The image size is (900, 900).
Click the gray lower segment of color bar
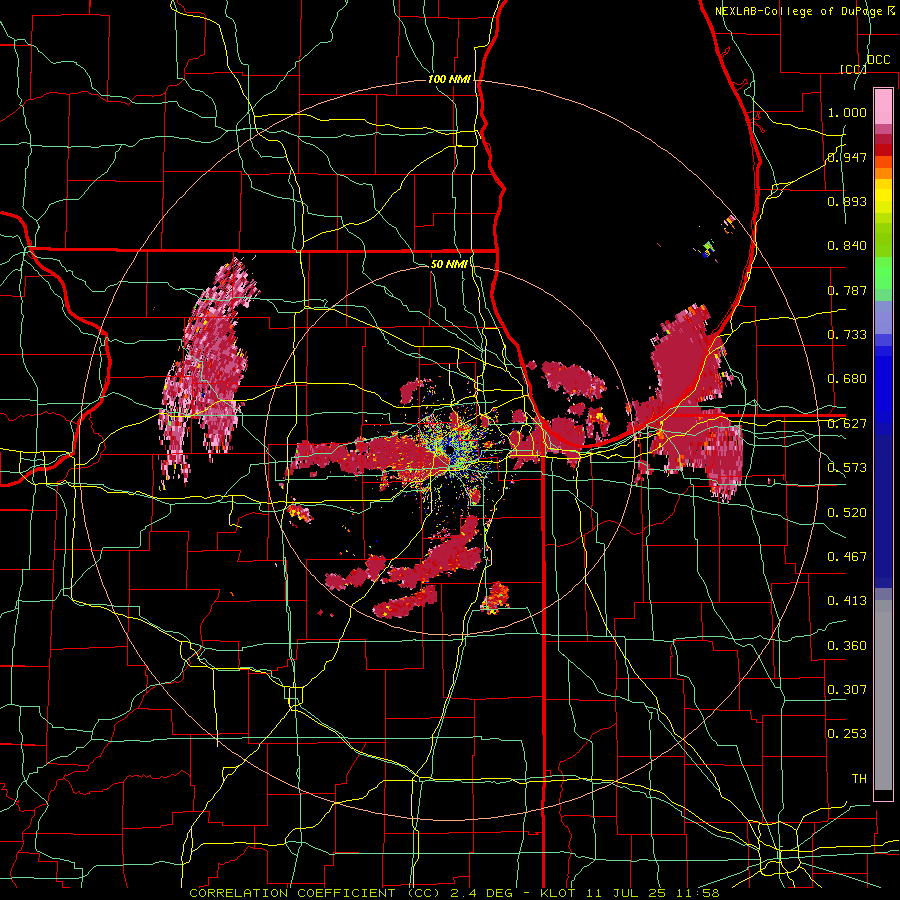(883, 695)
